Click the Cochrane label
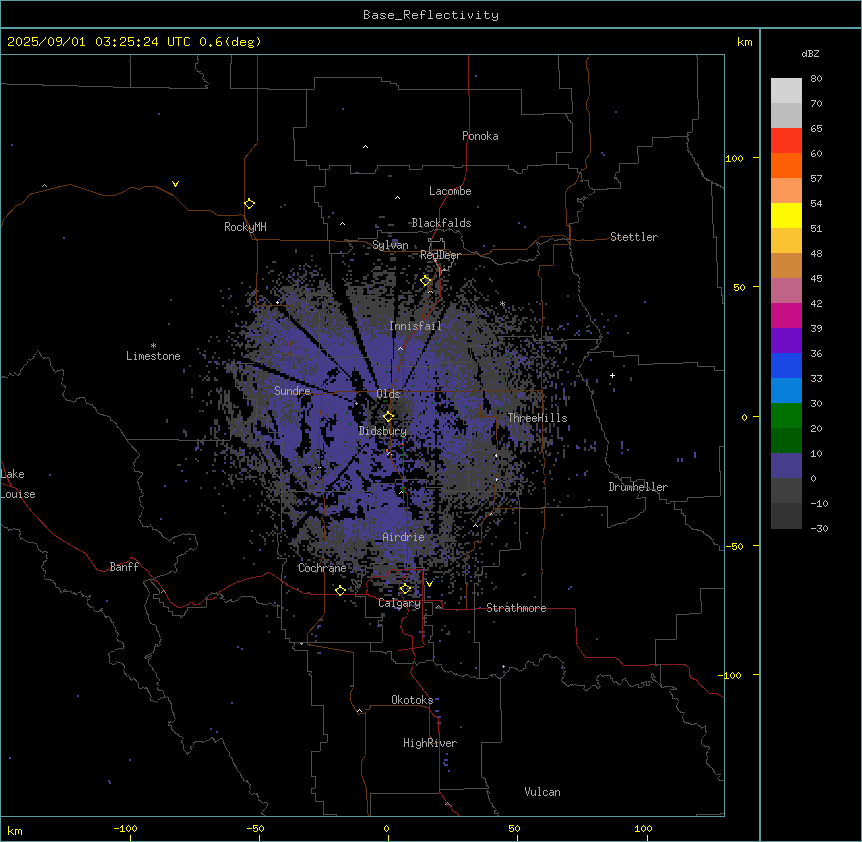The width and height of the screenshot is (862, 842). click(x=322, y=568)
